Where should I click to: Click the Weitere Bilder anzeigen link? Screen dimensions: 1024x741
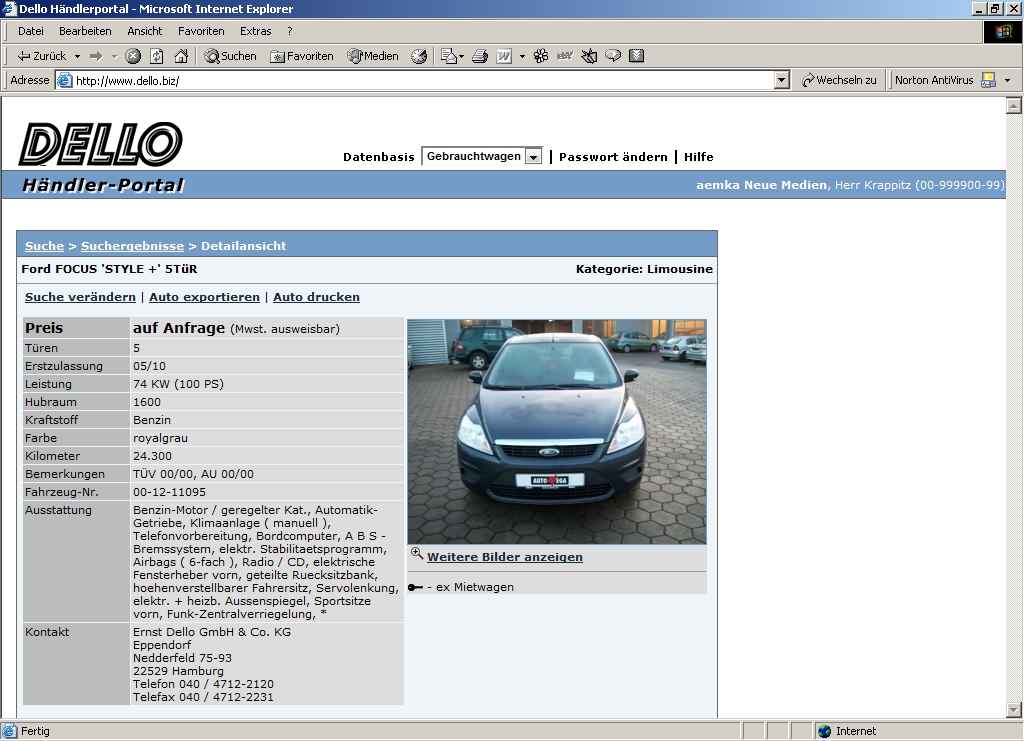(504, 557)
